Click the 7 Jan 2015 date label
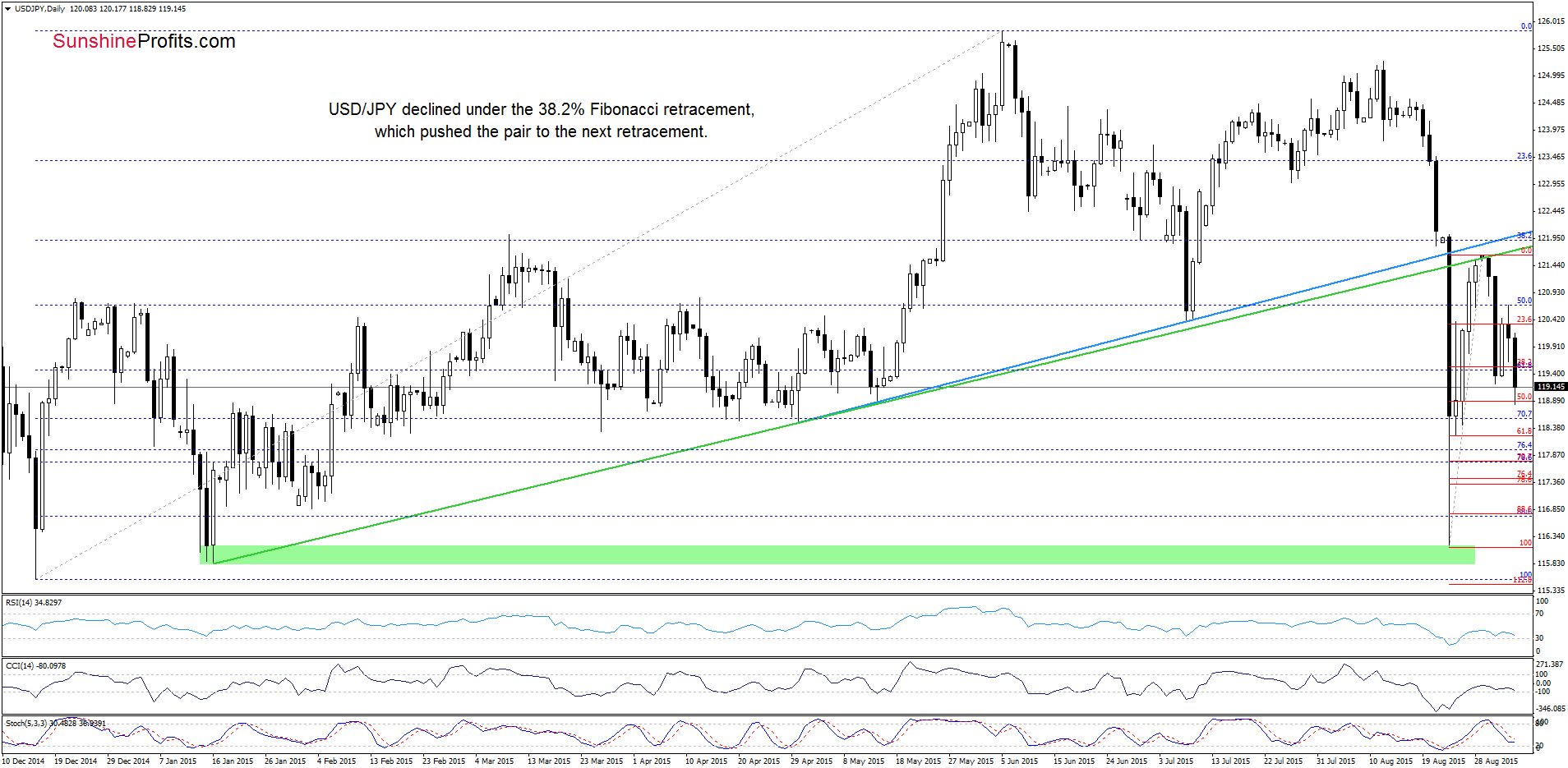The image size is (1568, 768). pos(178,761)
